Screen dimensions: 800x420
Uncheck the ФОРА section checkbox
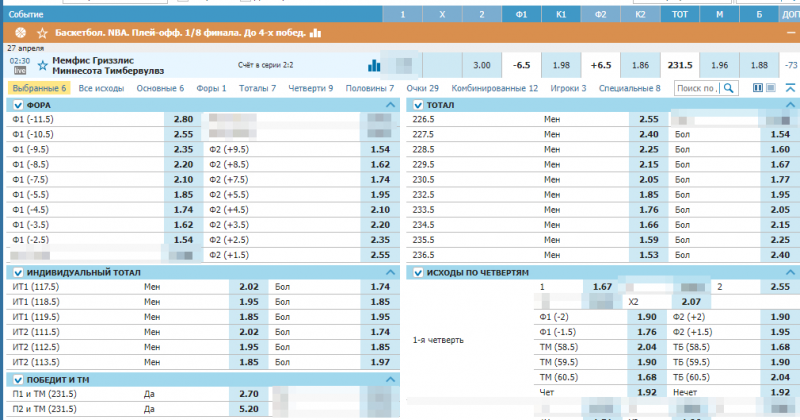click(x=18, y=105)
